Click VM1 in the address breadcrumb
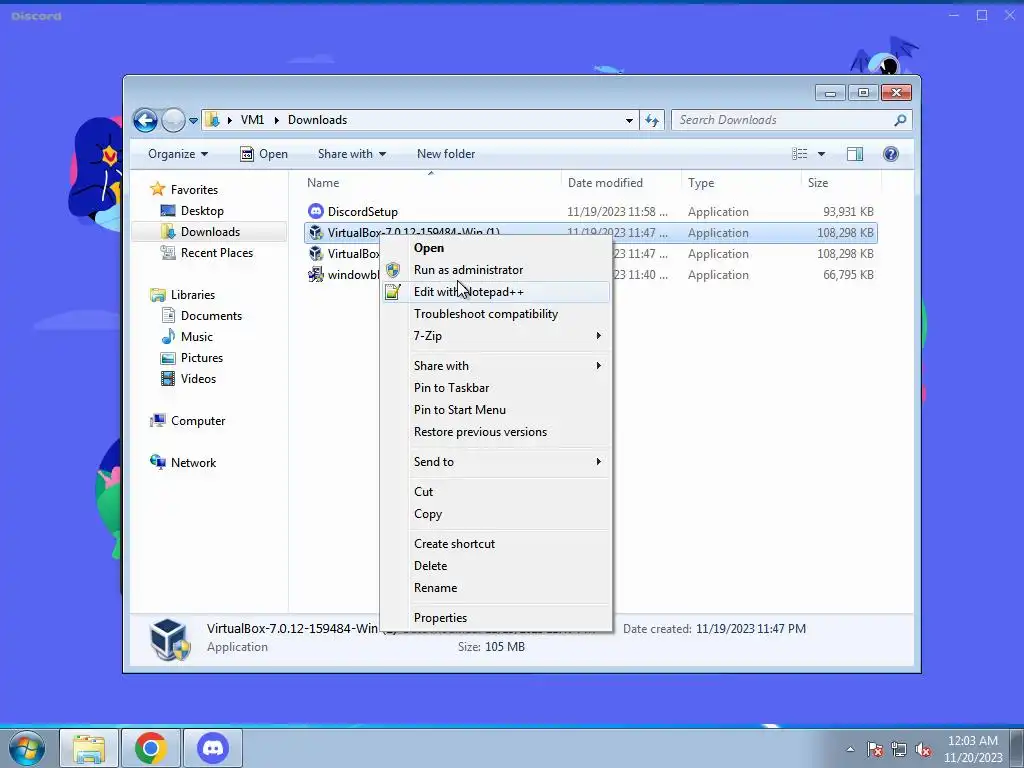This screenshot has height=768, width=1024. point(252,120)
